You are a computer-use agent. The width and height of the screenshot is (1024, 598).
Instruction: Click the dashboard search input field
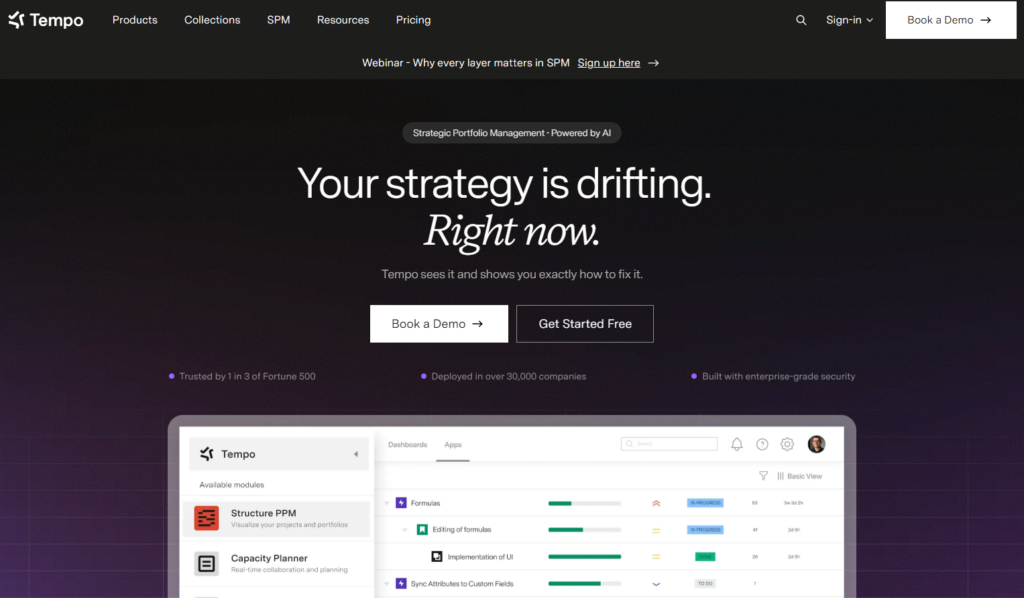pos(669,444)
